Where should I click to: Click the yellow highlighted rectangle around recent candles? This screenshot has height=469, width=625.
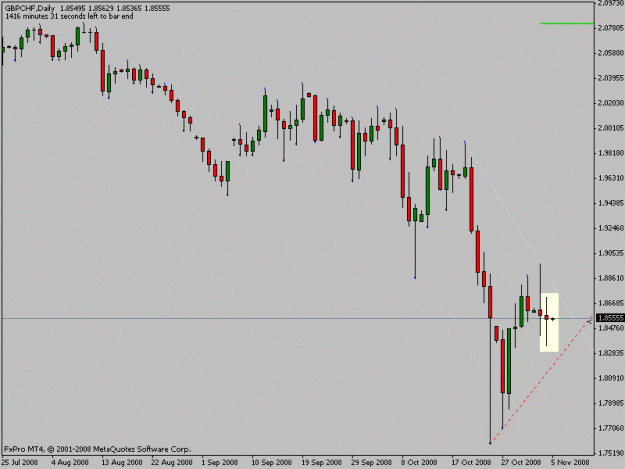549,322
